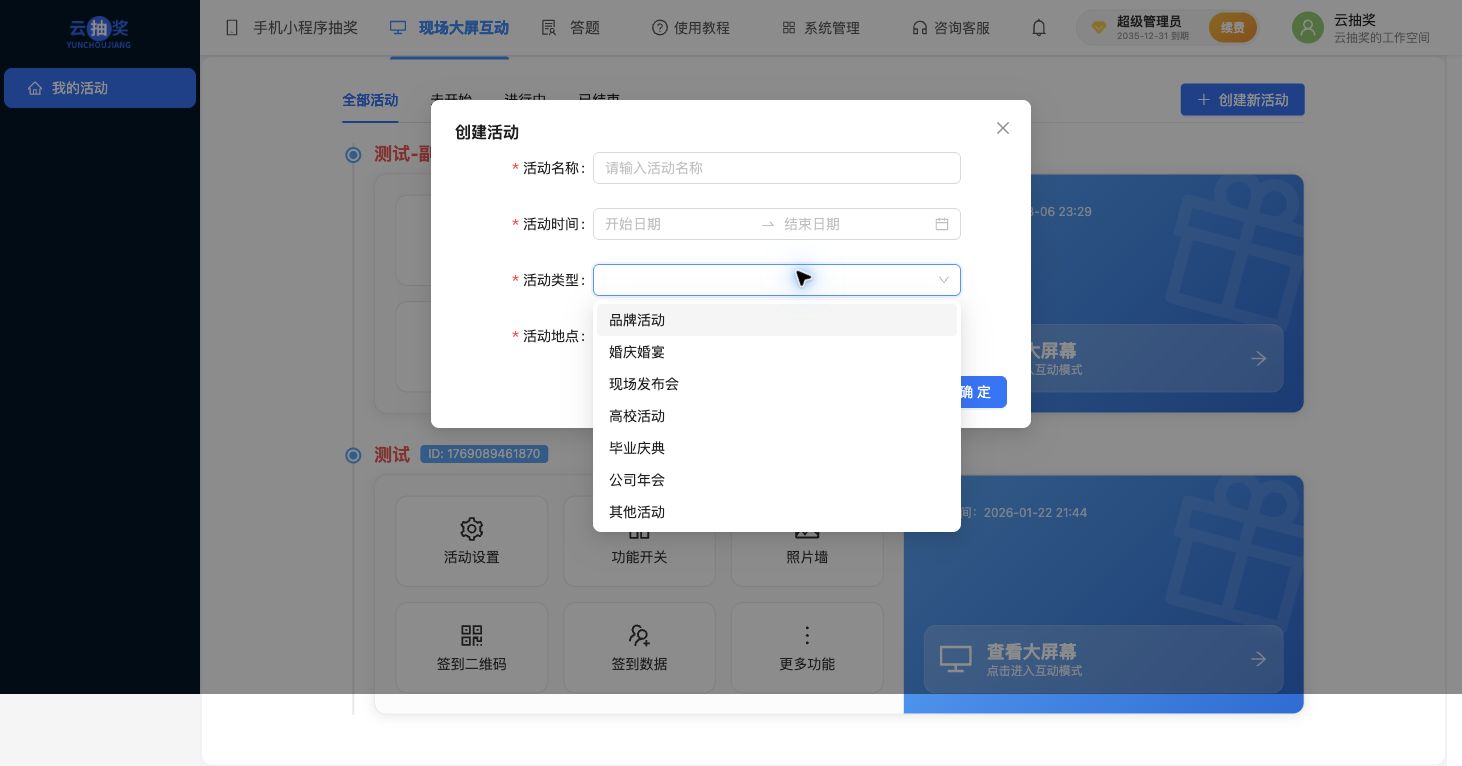Click the ID: 1769089461870 badge
This screenshot has height=766, width=1462.
pos(484,454)
